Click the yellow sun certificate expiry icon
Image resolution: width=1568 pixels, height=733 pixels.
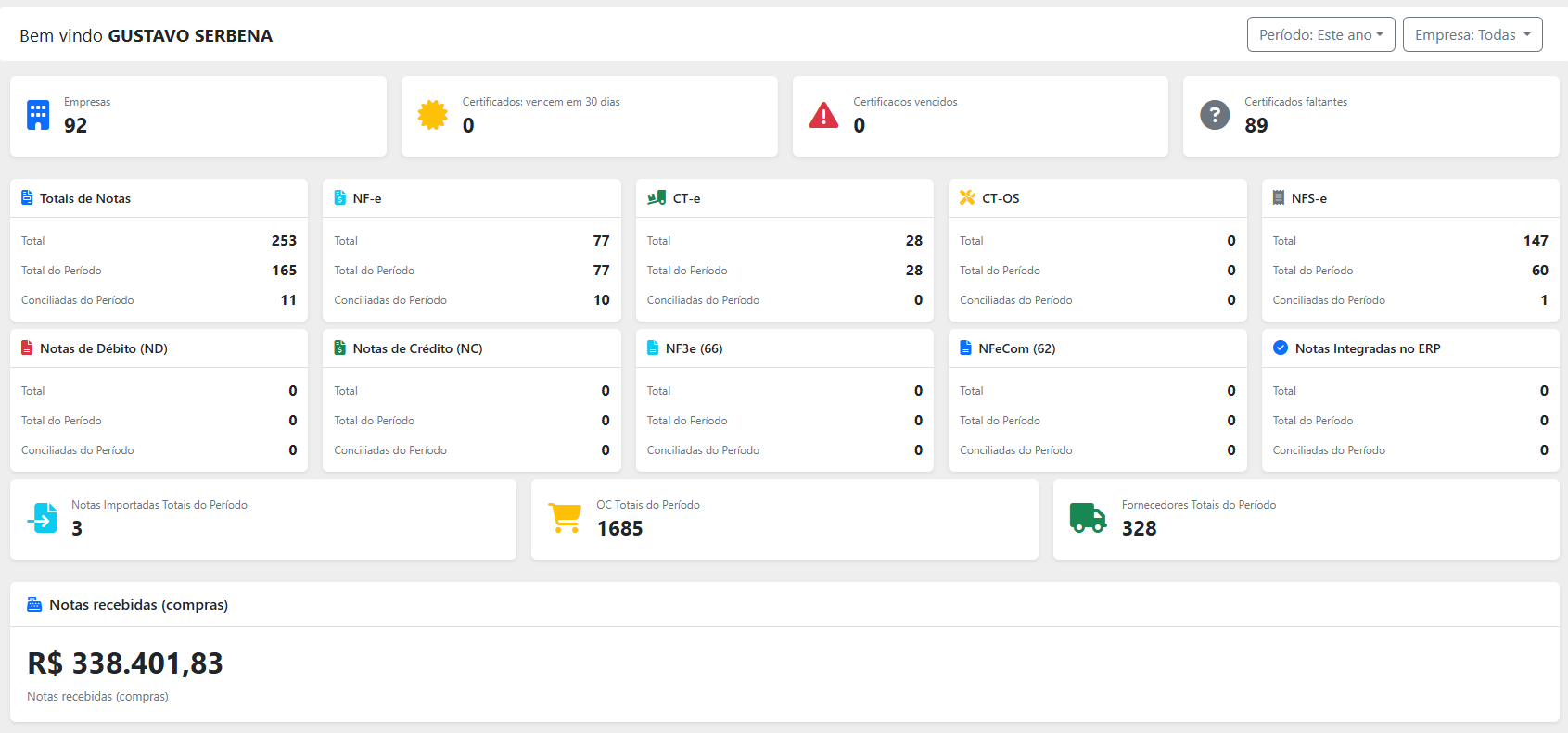click(432, 115)
